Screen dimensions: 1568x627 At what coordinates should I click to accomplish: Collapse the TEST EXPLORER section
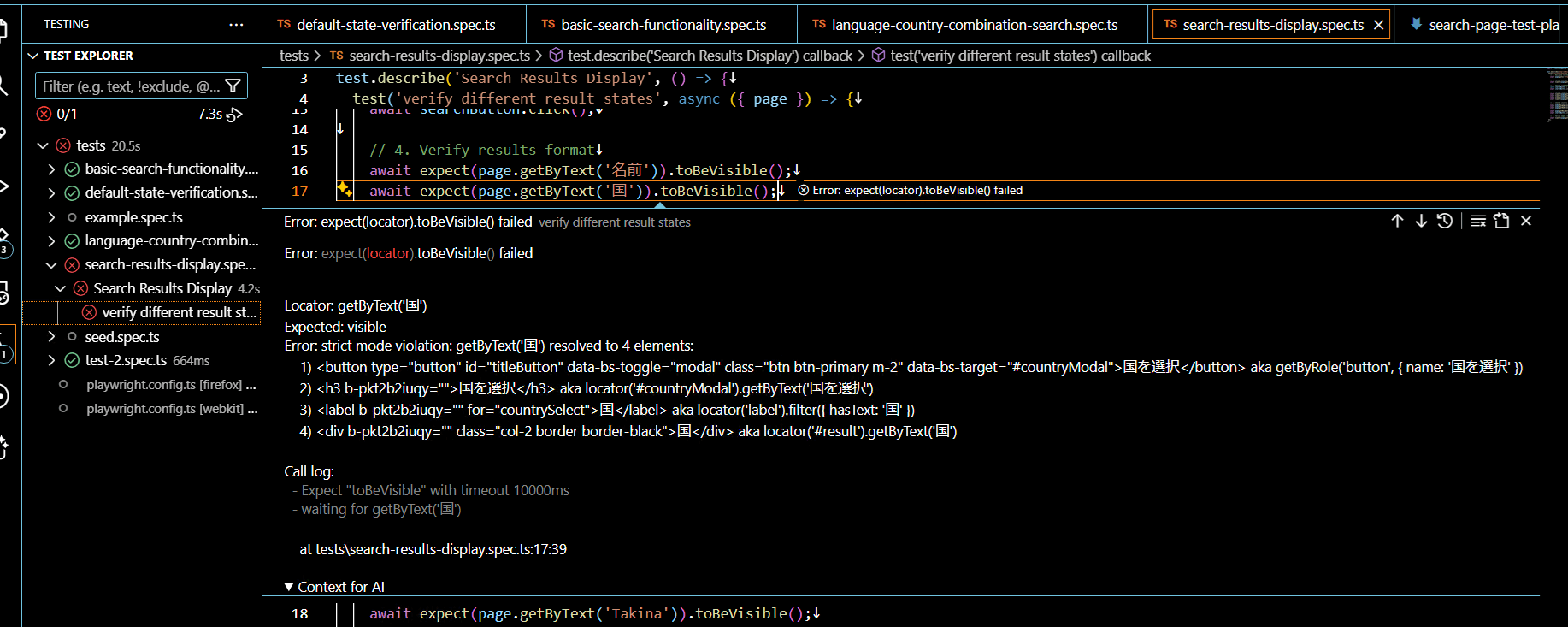[33, 56]
